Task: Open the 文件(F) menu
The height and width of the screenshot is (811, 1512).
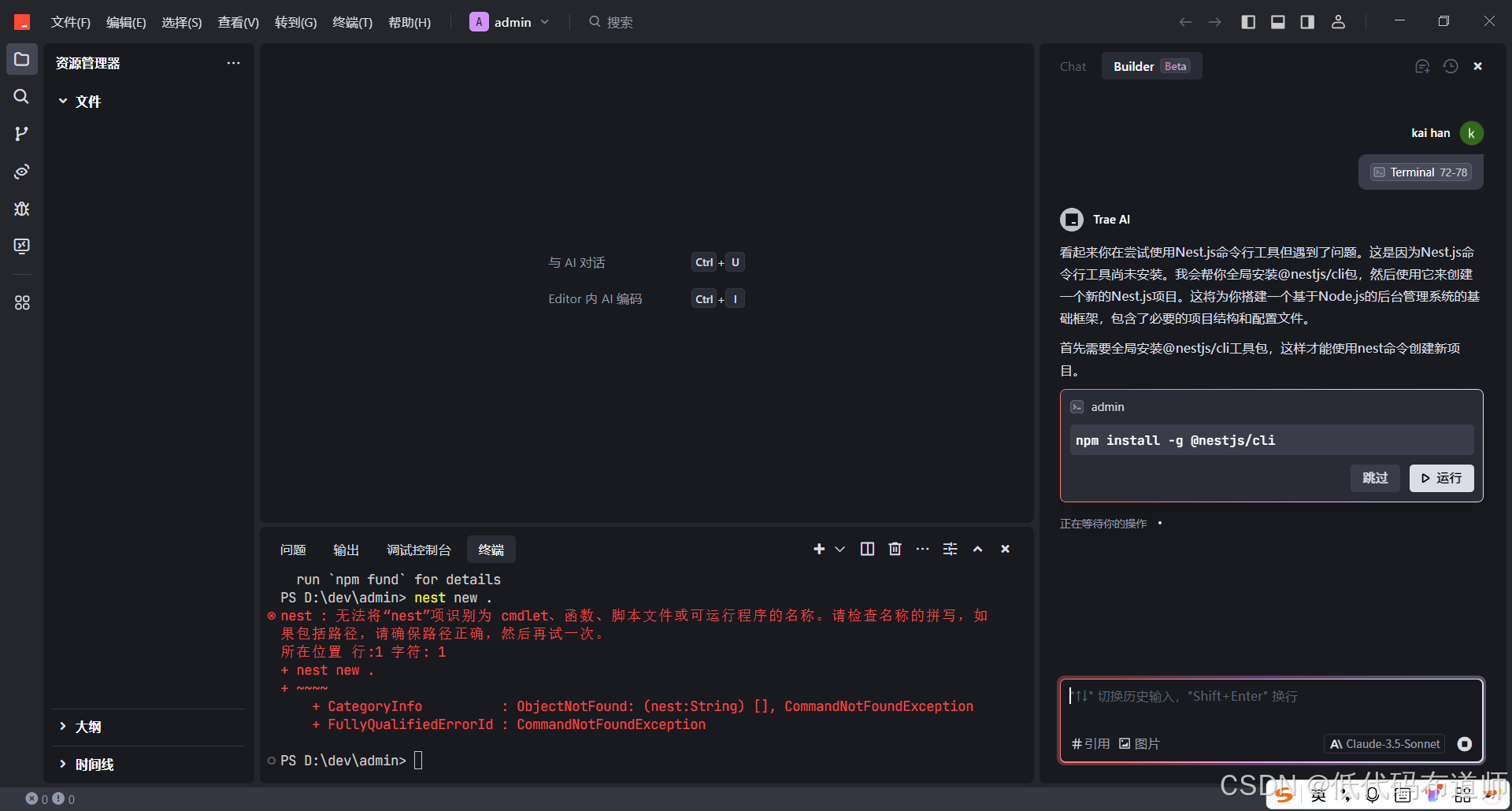Action: (71, 22)
